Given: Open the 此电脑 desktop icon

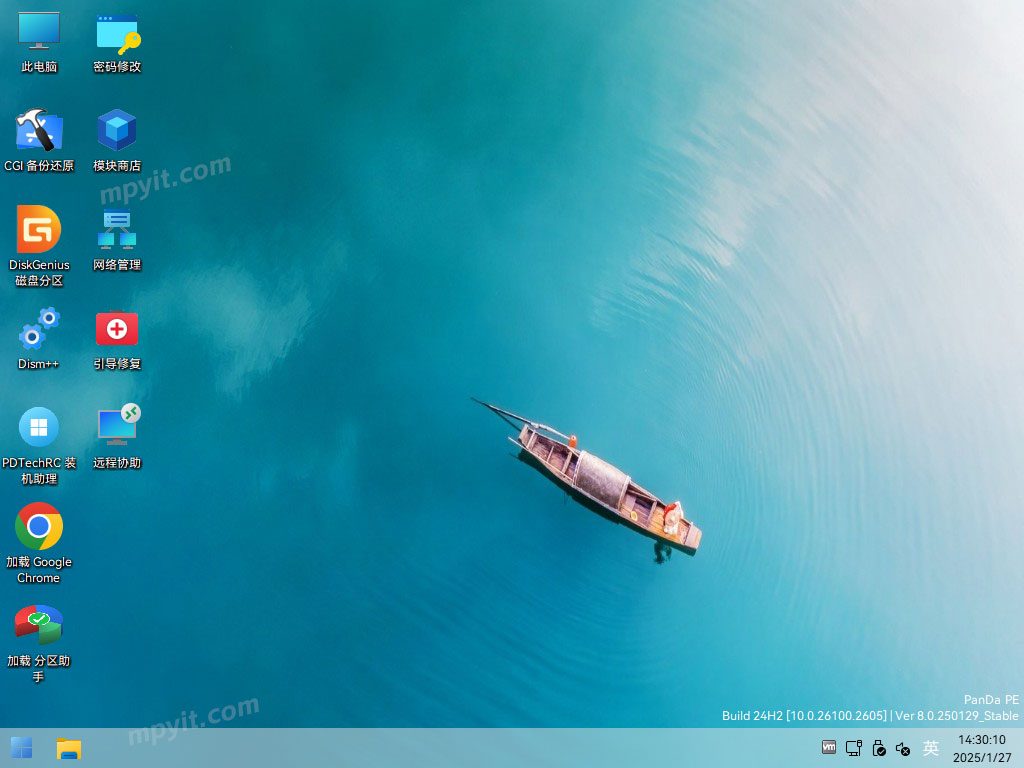Looking at the screenshot, I should (39, 42).
